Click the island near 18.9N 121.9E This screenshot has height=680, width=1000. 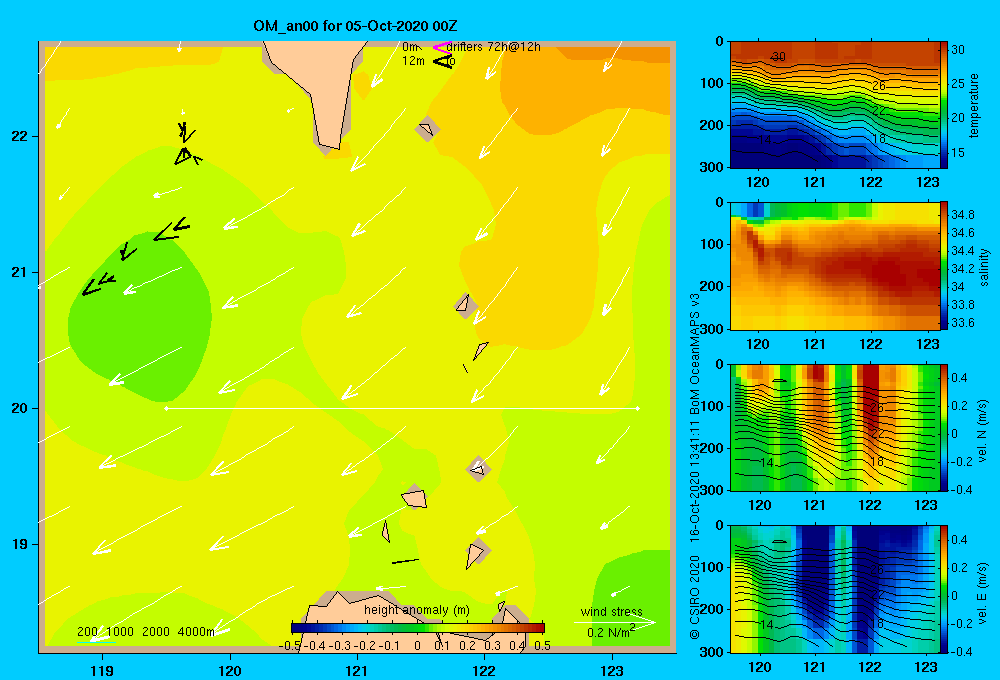point(474,555)
